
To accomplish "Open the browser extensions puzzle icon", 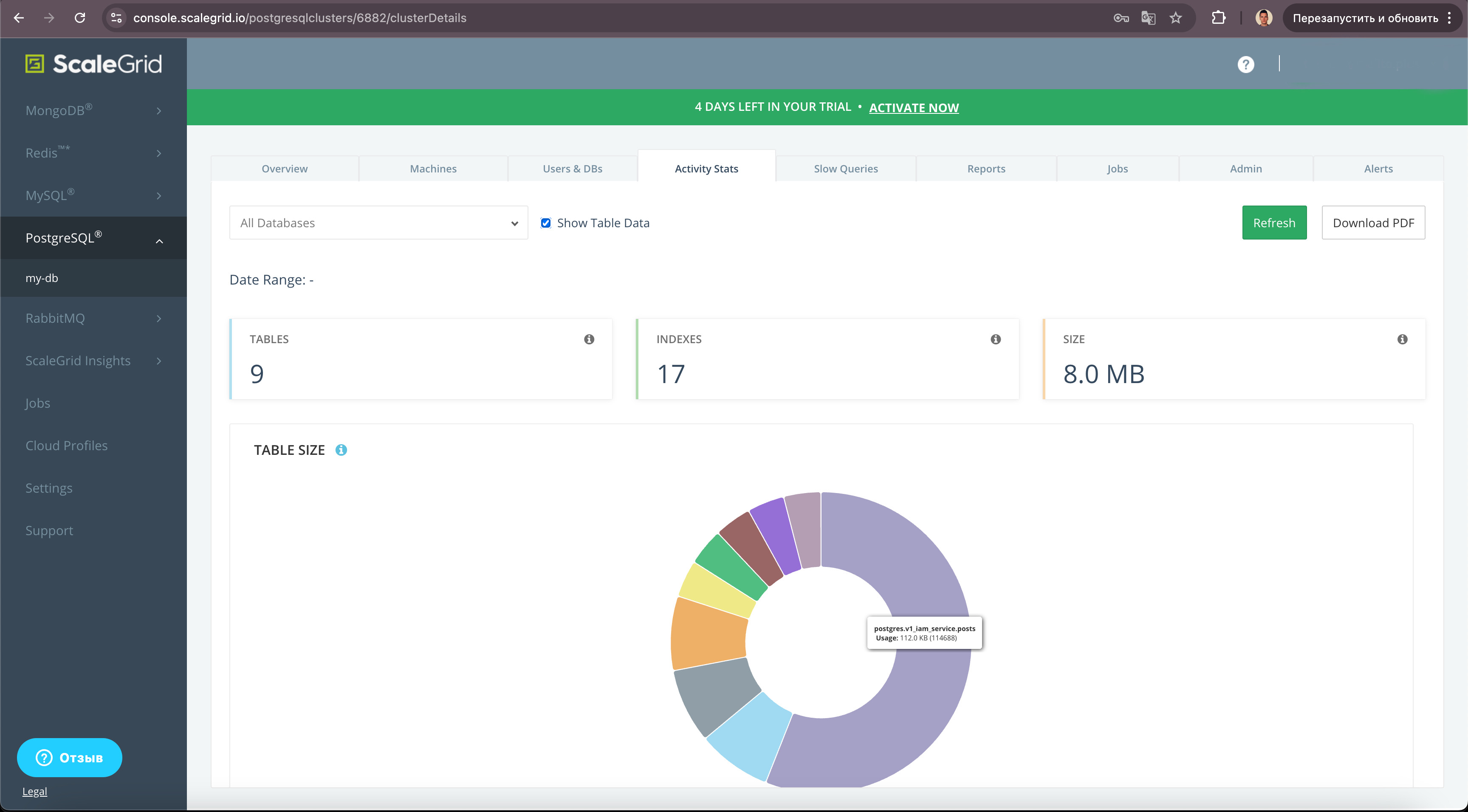I will (1218, 18).
